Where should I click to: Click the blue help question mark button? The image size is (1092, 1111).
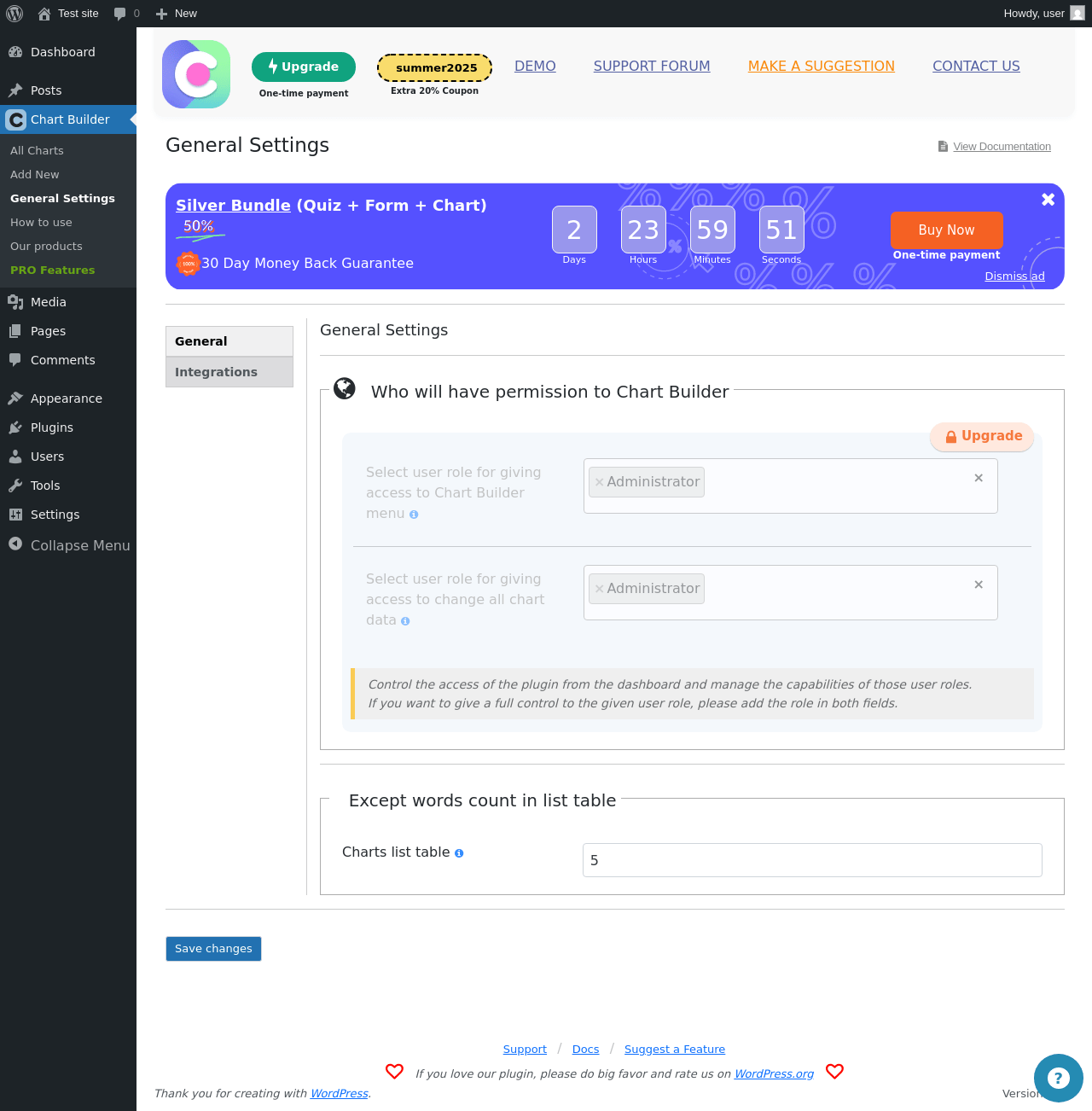point(1059,1079)
